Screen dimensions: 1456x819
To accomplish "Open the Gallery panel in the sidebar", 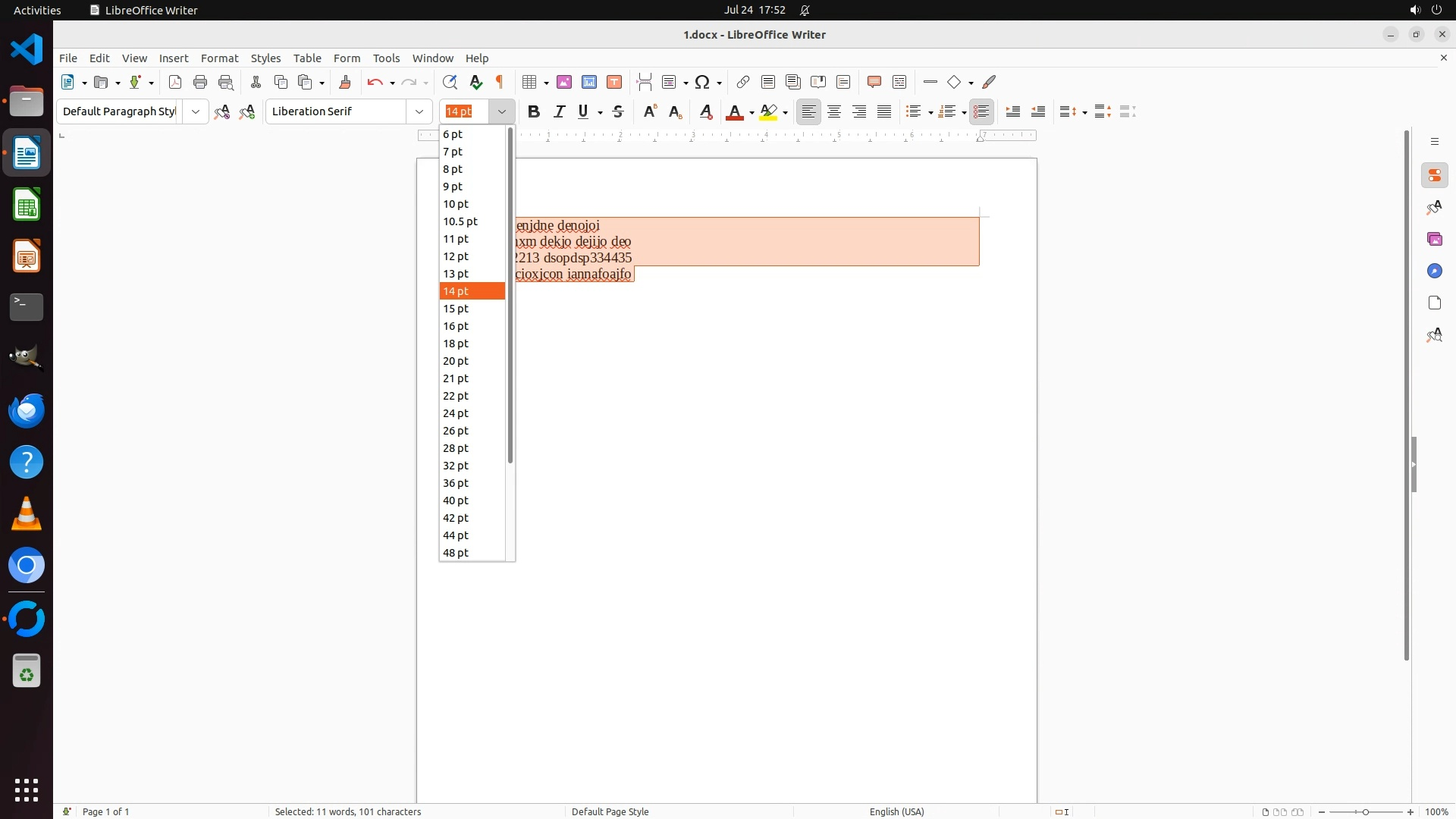I will 1435,239.
